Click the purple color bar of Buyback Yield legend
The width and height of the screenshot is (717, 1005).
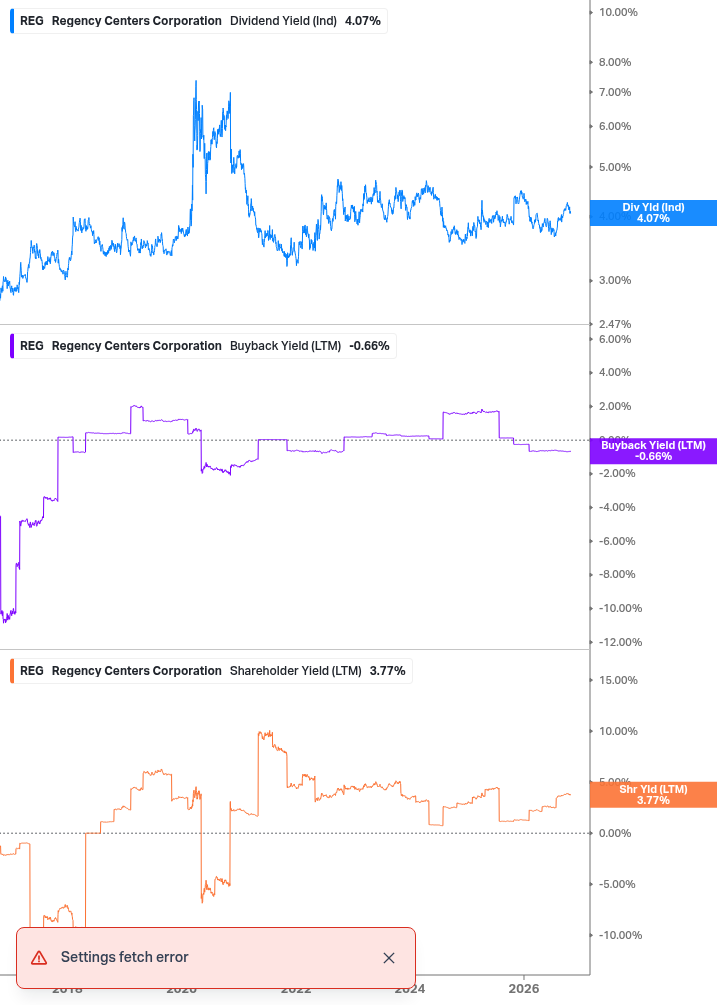[x=12, y=345]
